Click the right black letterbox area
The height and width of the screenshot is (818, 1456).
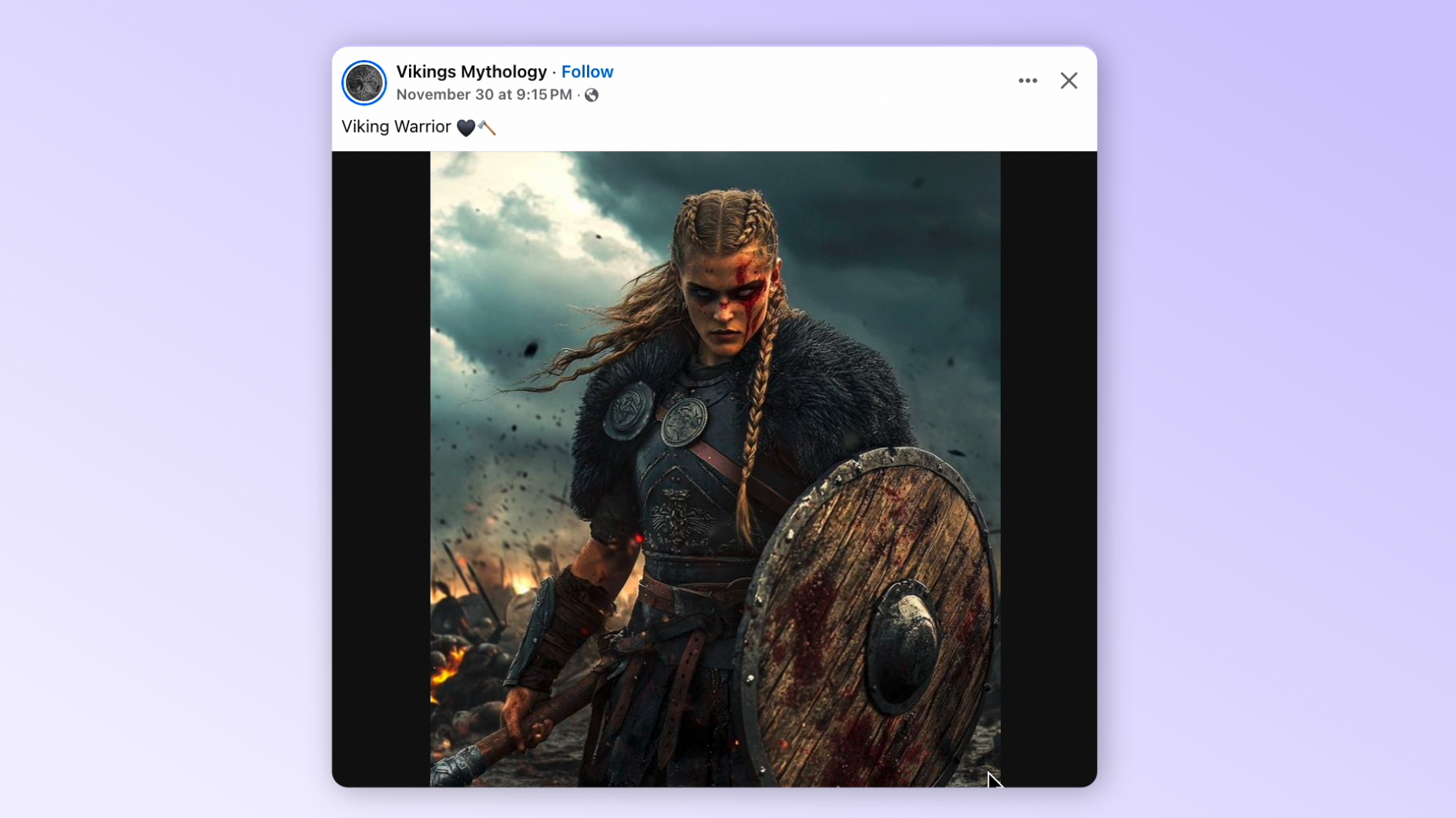tap(1048, 468)
